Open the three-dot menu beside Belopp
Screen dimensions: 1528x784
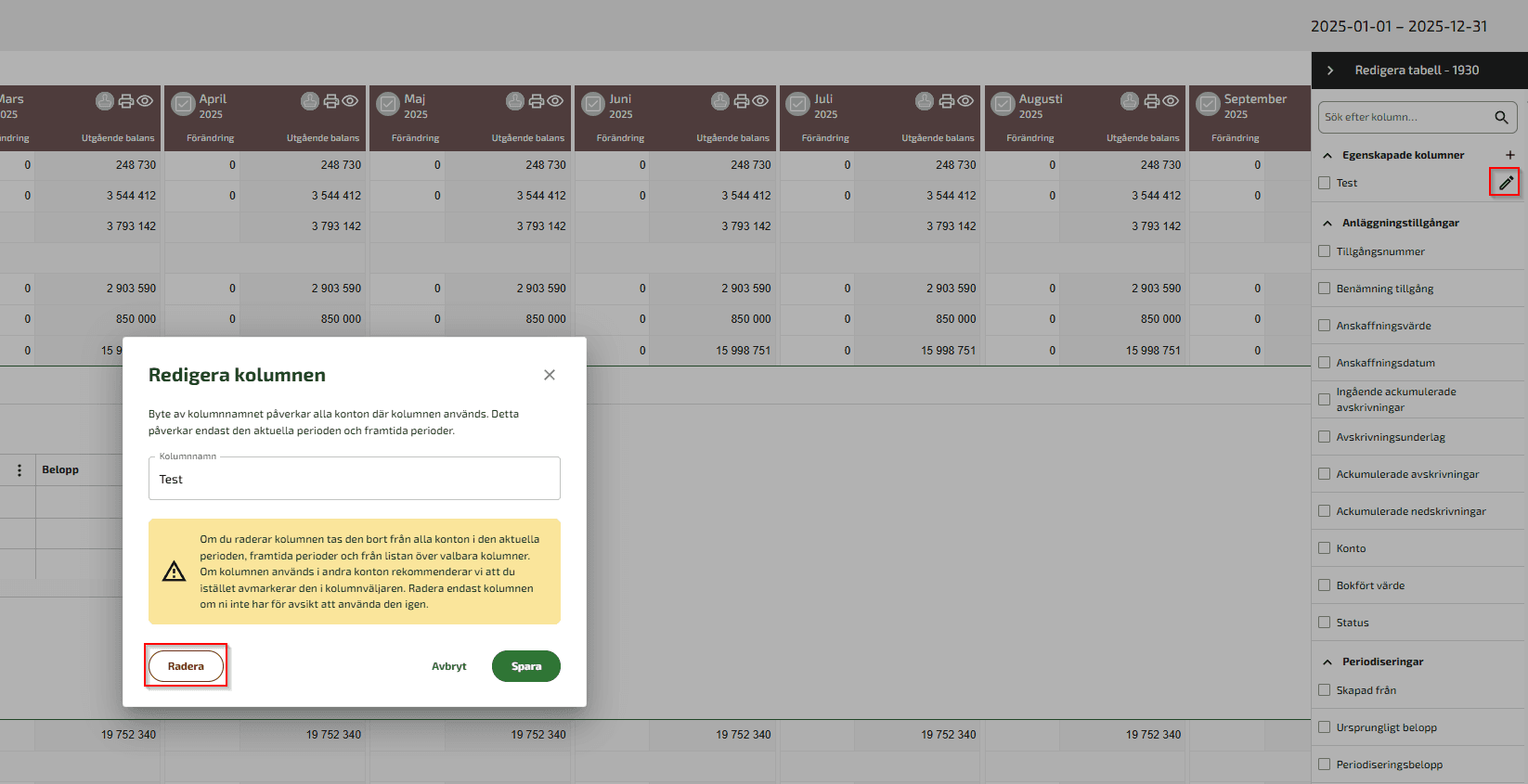point(19,470)
